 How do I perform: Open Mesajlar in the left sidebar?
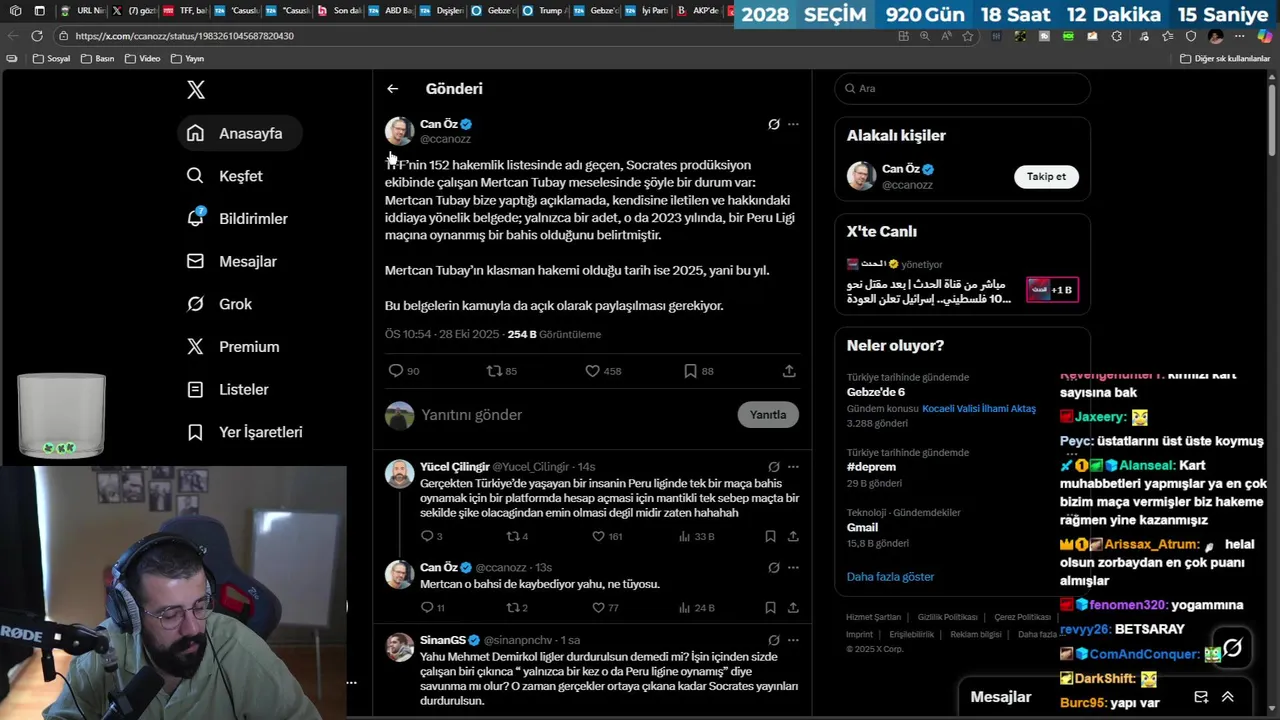point(232,261)
